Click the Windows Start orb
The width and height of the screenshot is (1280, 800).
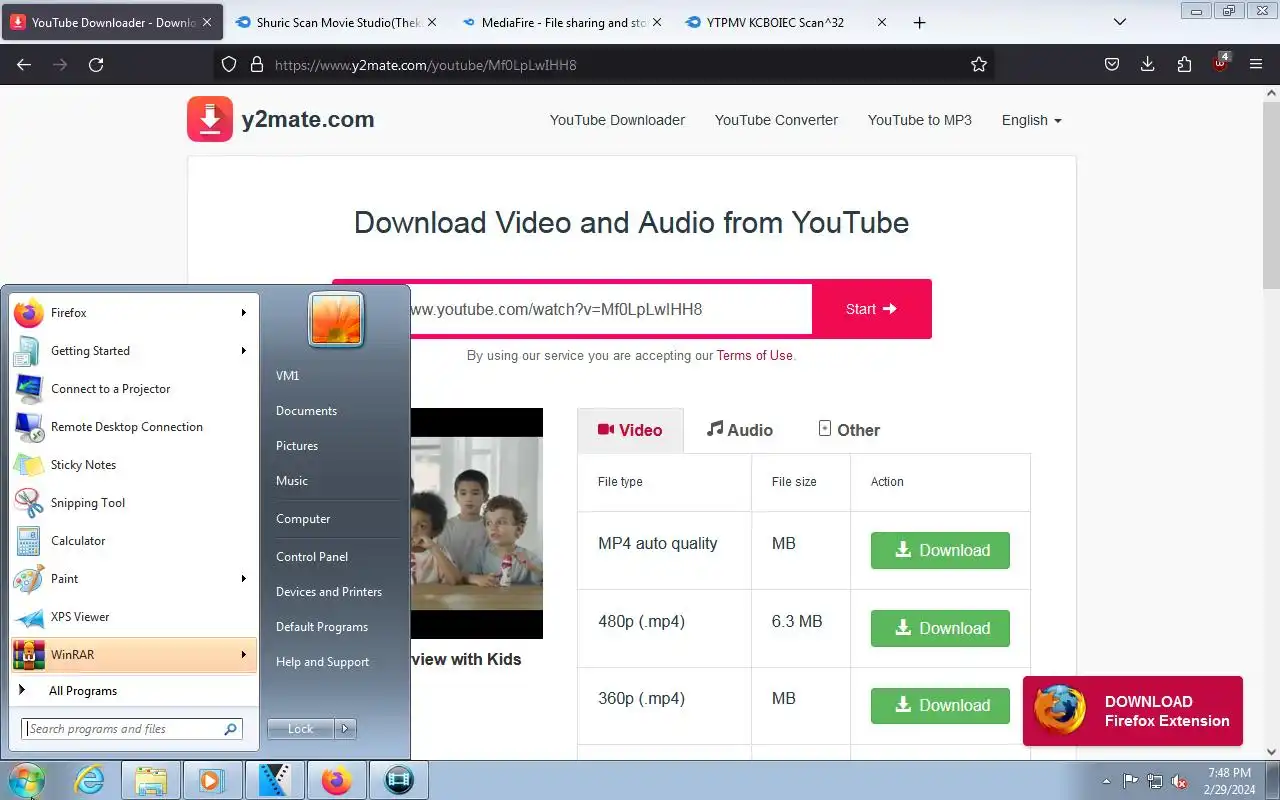[26, 780]
